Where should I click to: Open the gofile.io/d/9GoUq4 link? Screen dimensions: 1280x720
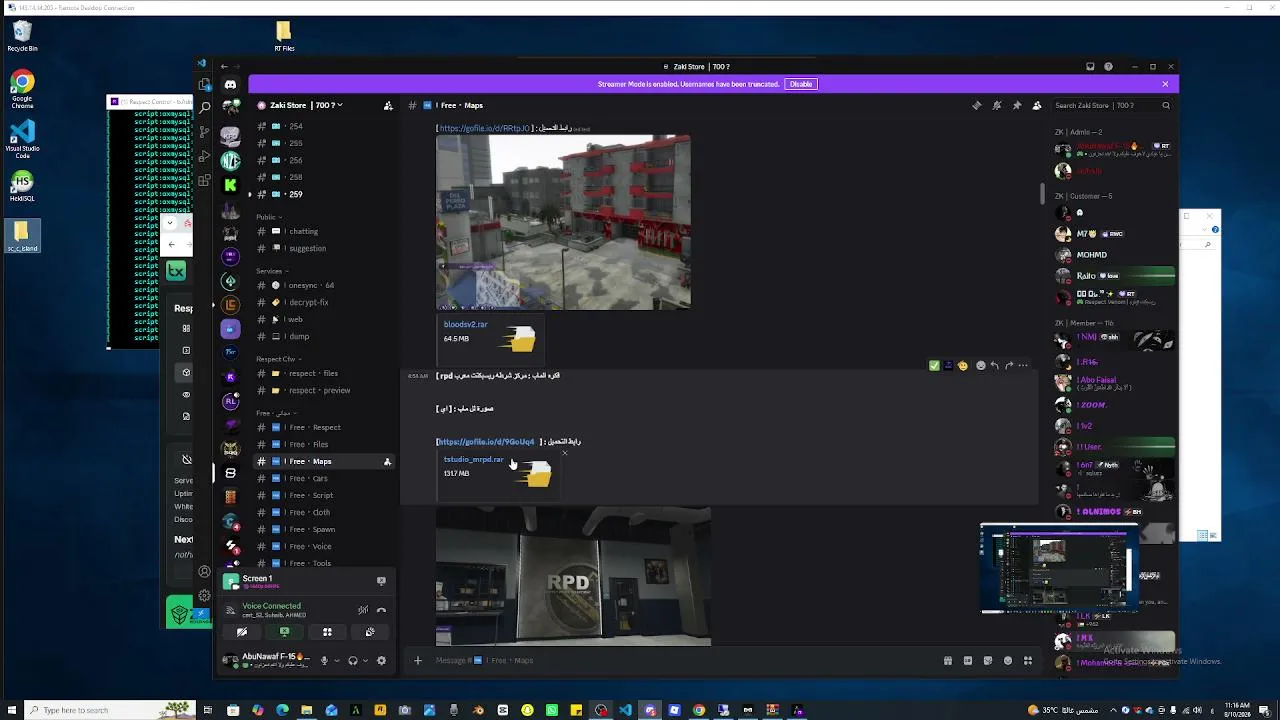[486, 441]
